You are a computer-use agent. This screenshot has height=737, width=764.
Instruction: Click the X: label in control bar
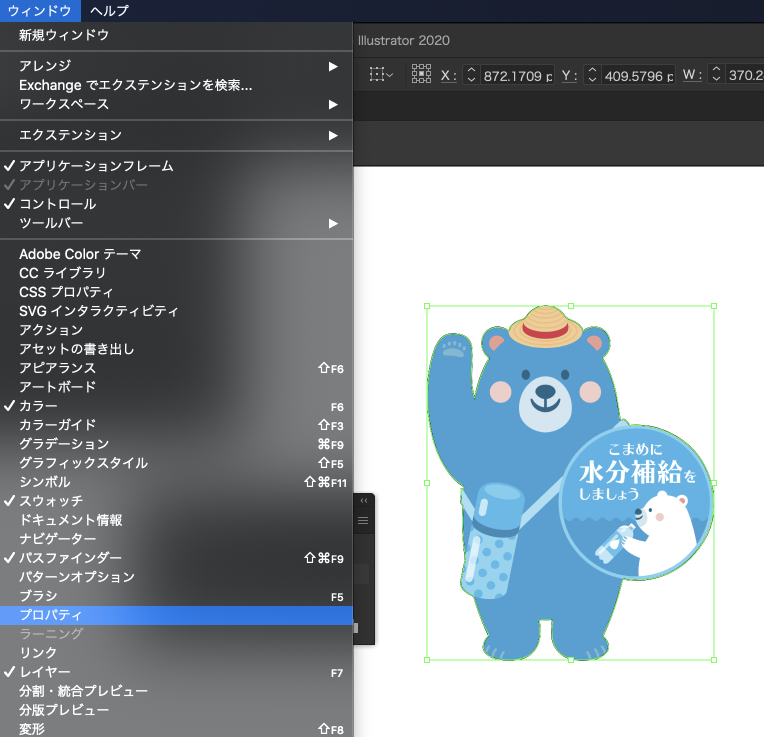449,76
